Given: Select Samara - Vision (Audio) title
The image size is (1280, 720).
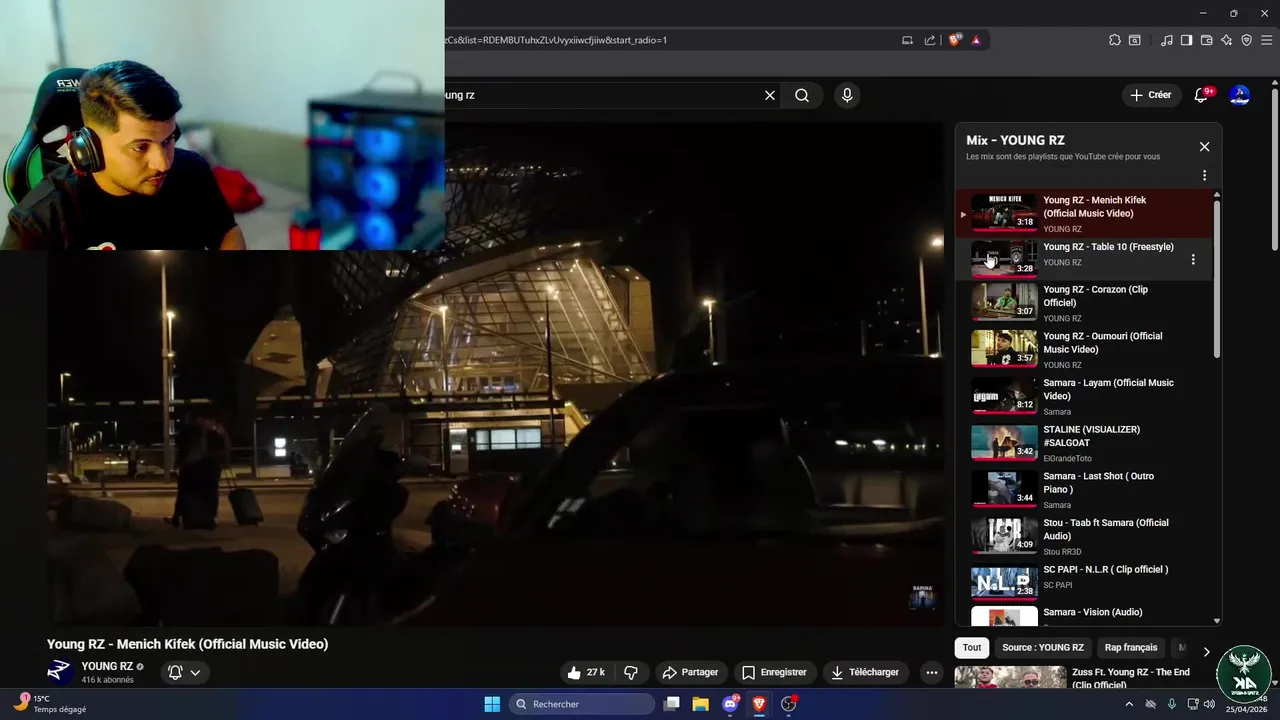Looking at the screenshot, I should pyautogui.click(x=1092, y=612).
